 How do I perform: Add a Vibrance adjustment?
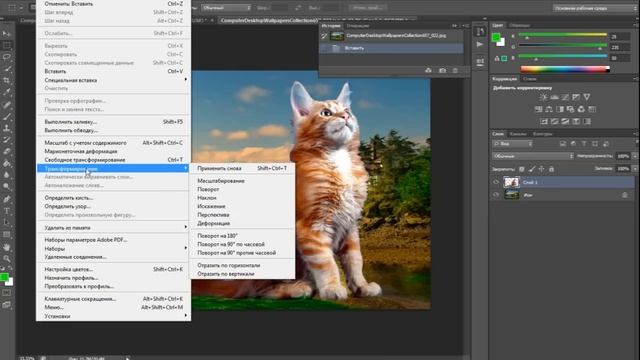[587, 97]
